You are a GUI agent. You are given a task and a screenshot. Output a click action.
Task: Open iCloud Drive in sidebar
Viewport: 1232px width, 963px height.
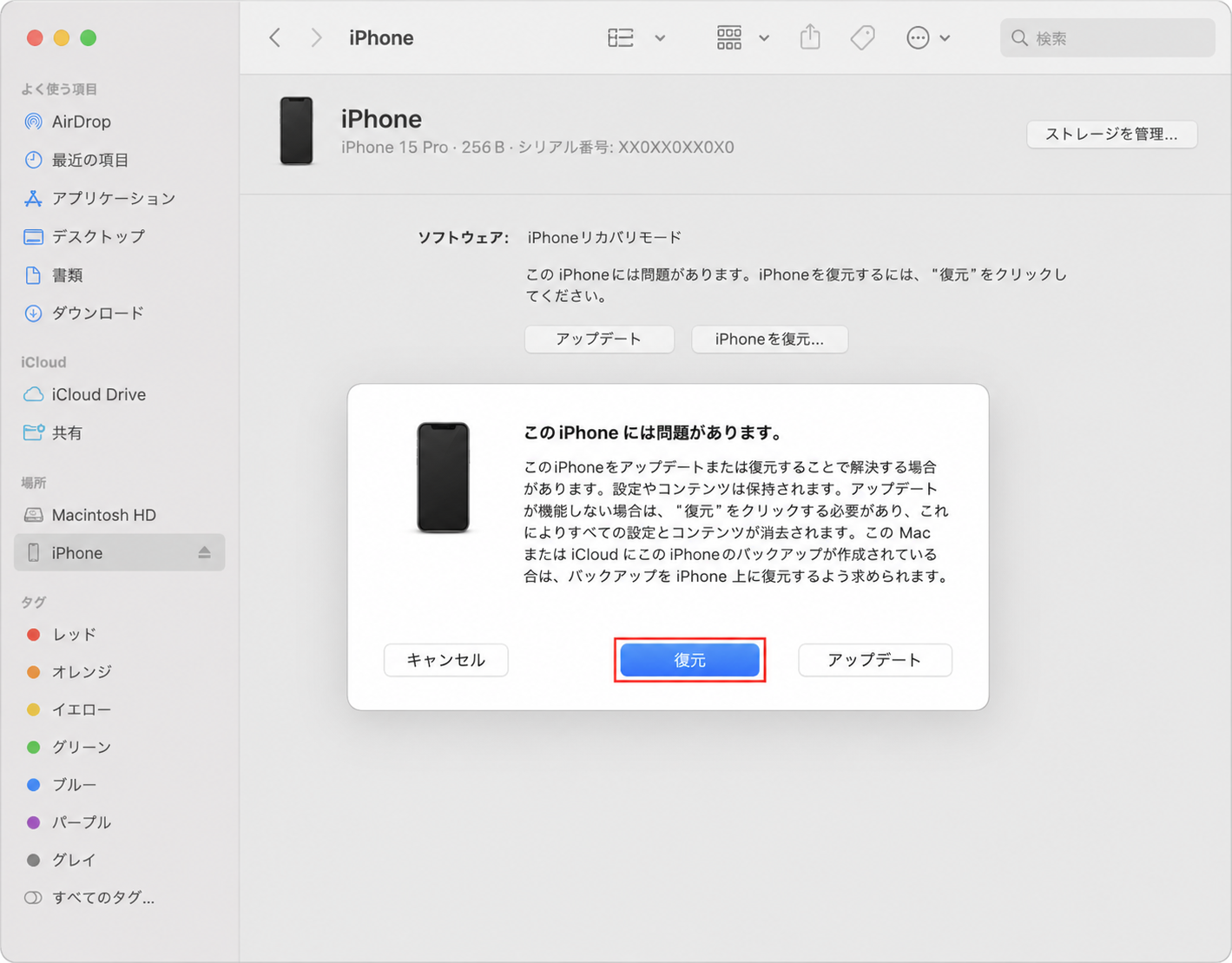(119, 394)
